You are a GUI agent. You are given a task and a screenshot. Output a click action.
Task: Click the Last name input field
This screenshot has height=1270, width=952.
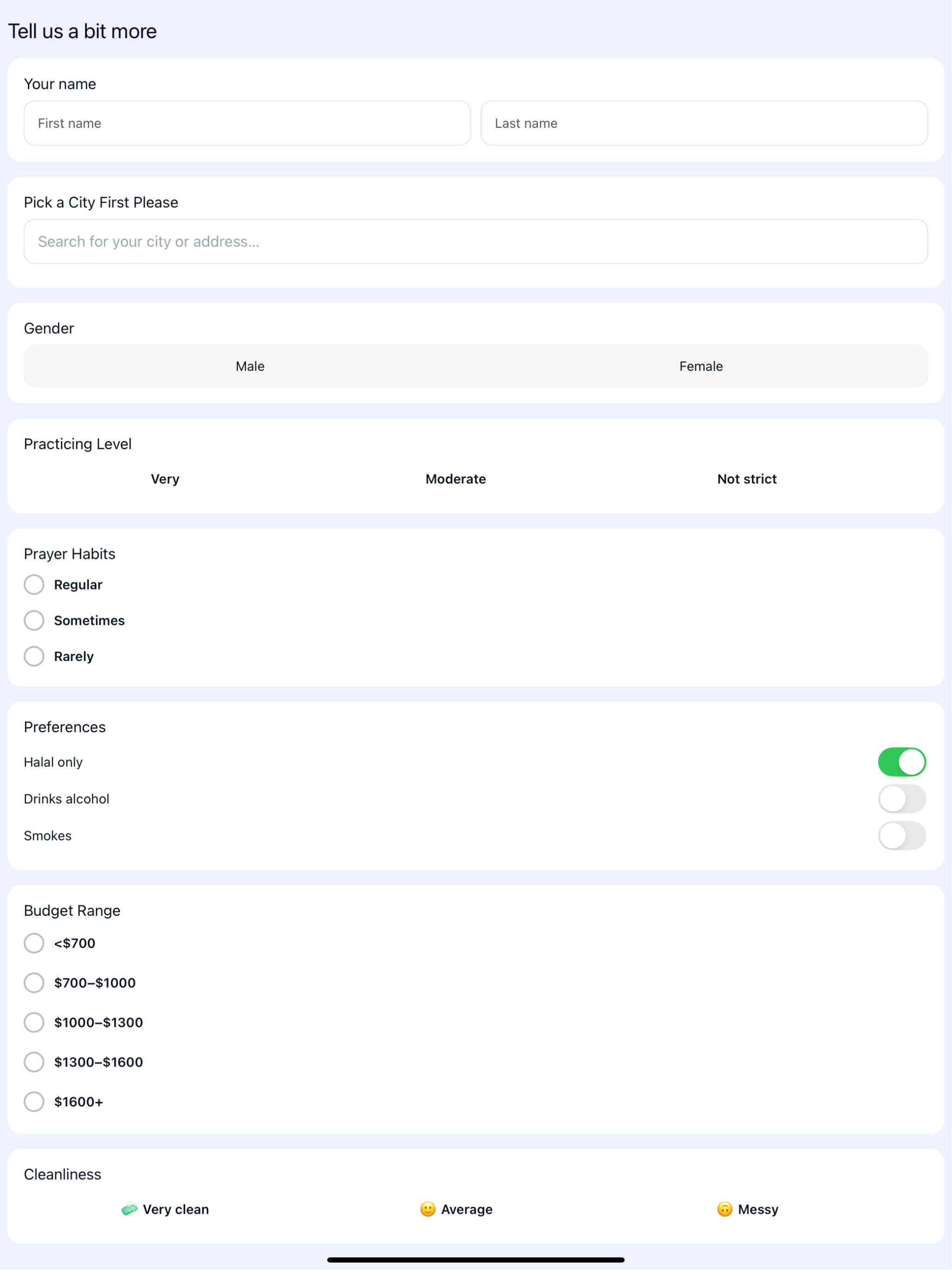click(x=704, y=123)
